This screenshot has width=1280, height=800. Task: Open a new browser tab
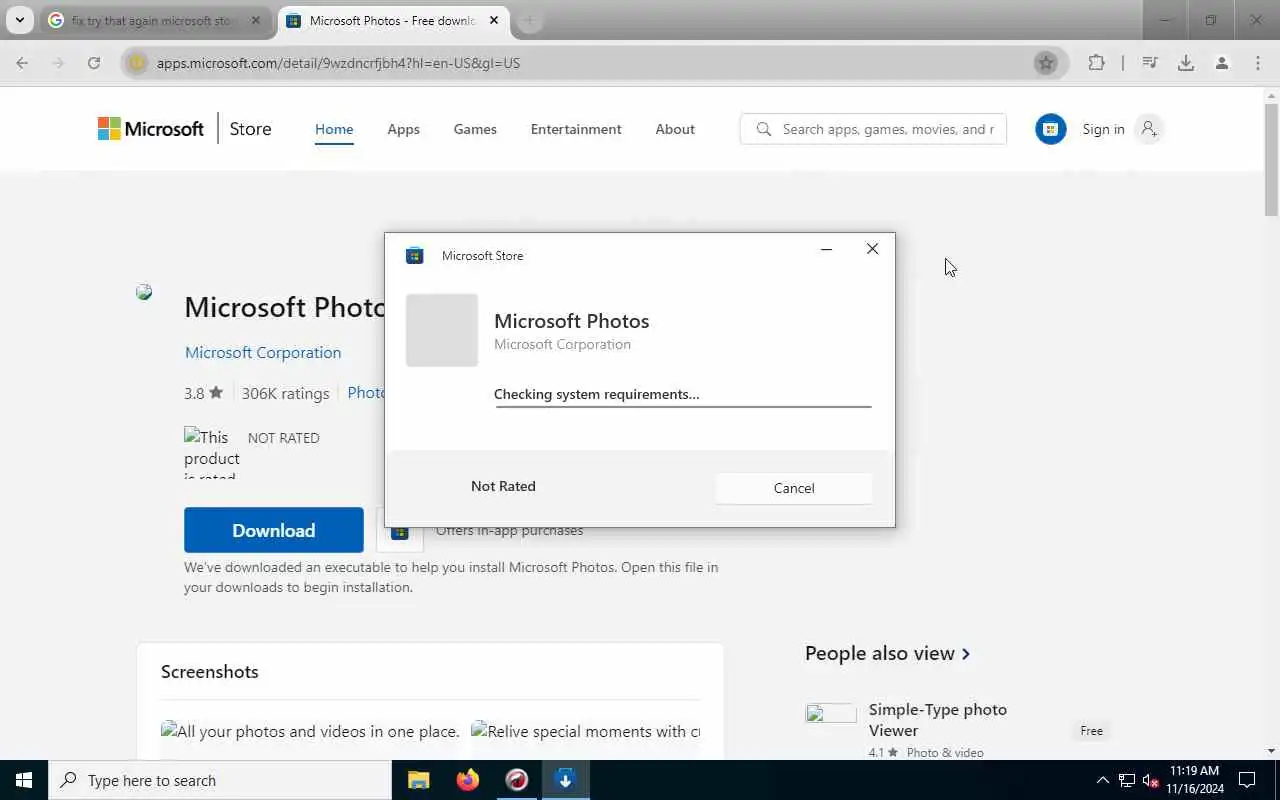530,20
